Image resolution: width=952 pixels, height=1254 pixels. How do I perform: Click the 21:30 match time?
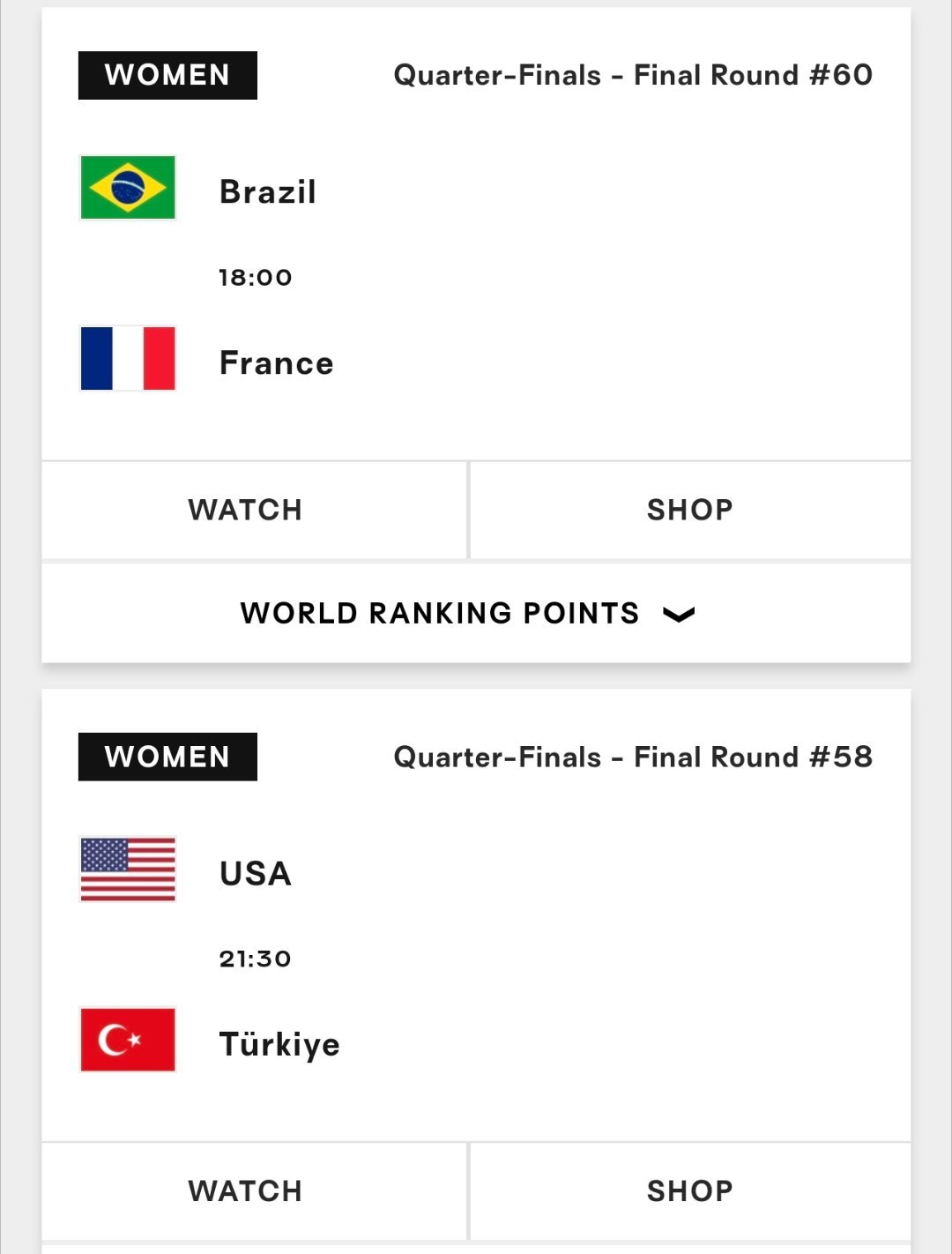coord(256,959)
